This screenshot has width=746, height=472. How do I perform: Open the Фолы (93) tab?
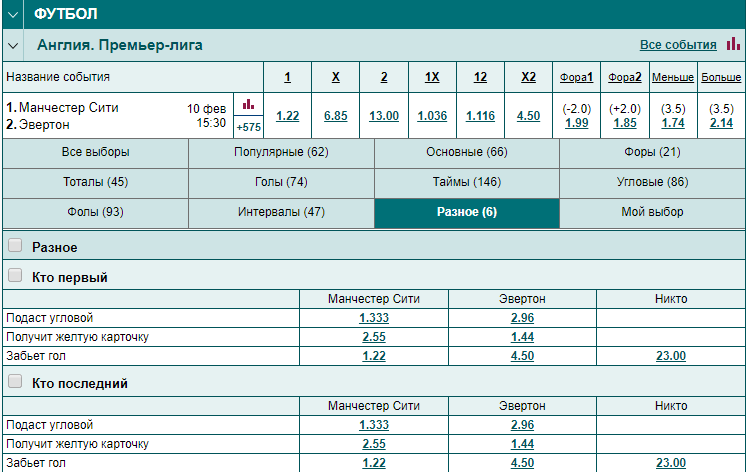point(96,212)
